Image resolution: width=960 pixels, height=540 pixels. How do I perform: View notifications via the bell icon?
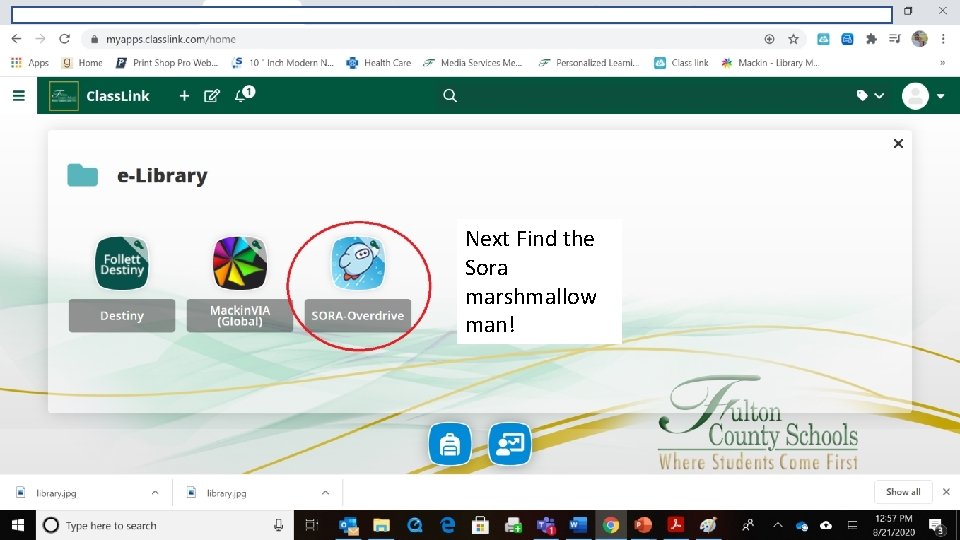pyautogui.click(x=244, y=94)
